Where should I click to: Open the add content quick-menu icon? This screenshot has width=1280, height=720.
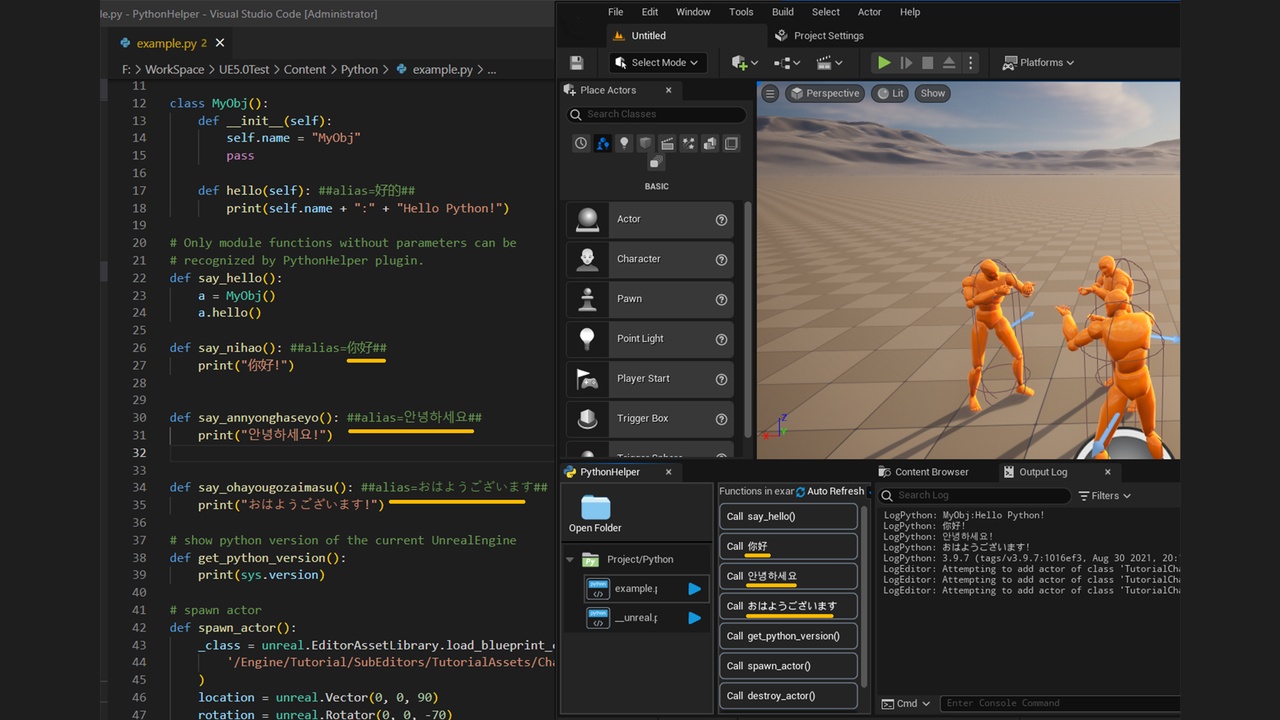tap(744, 62)
